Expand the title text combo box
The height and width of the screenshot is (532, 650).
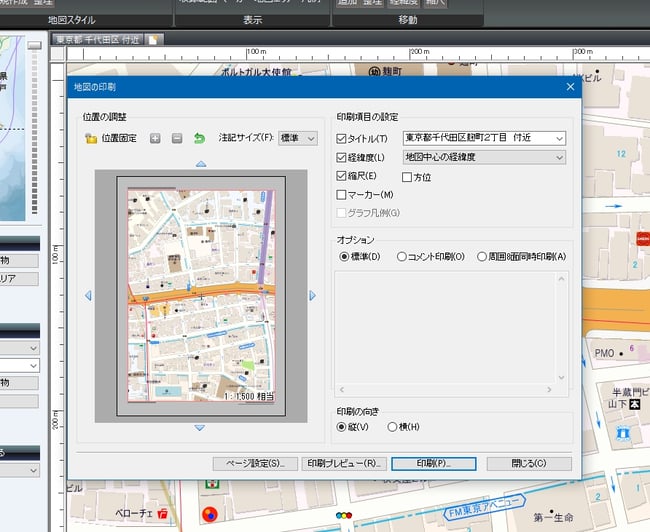558,138
